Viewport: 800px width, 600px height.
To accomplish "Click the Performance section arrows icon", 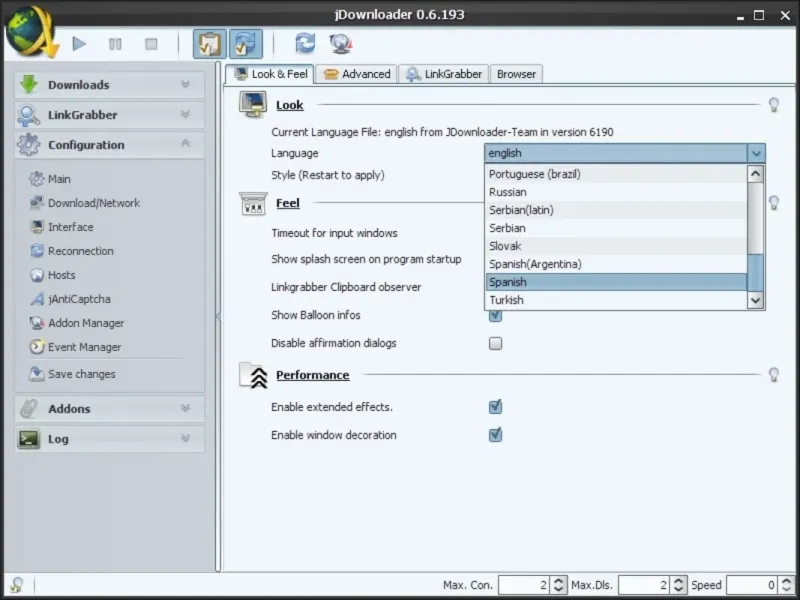I will 254,375.
